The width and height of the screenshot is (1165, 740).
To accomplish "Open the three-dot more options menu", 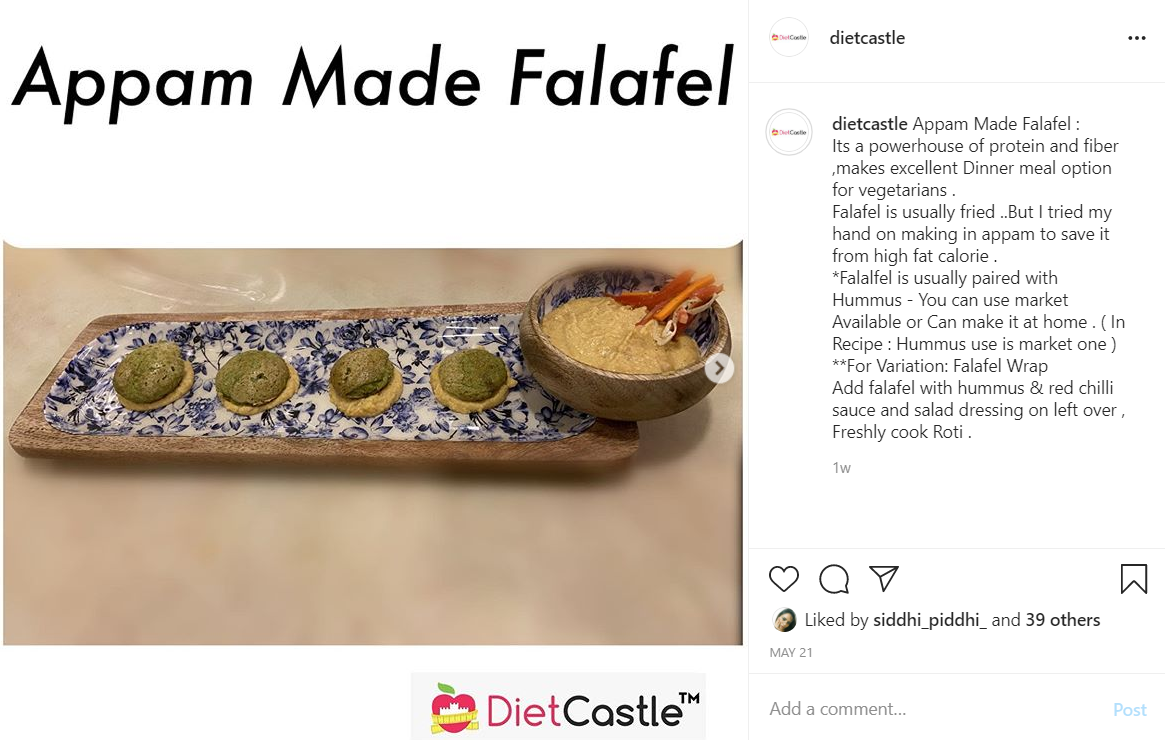I will 1137,38.
